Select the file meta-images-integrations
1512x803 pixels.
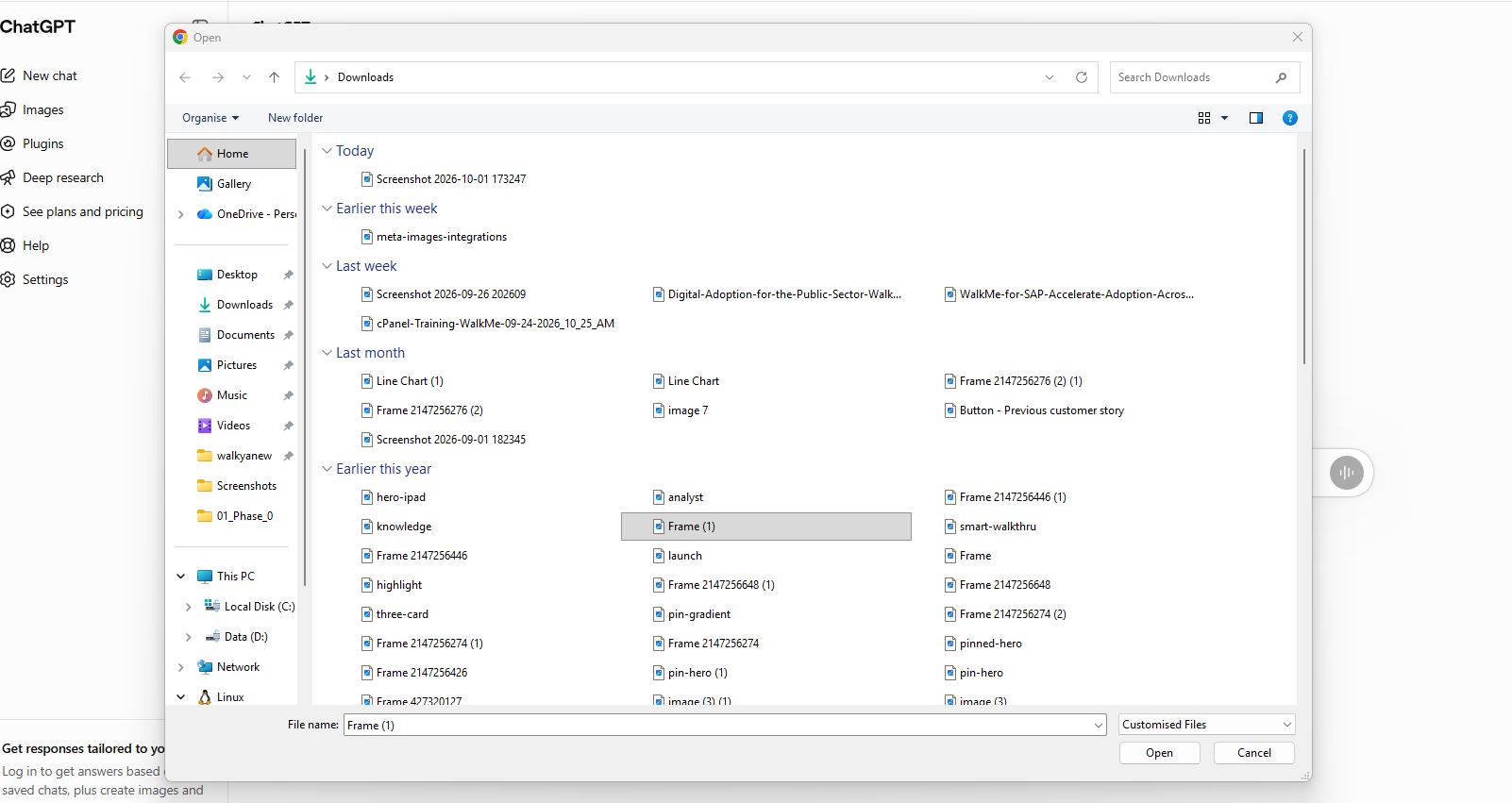pos(434,237)
